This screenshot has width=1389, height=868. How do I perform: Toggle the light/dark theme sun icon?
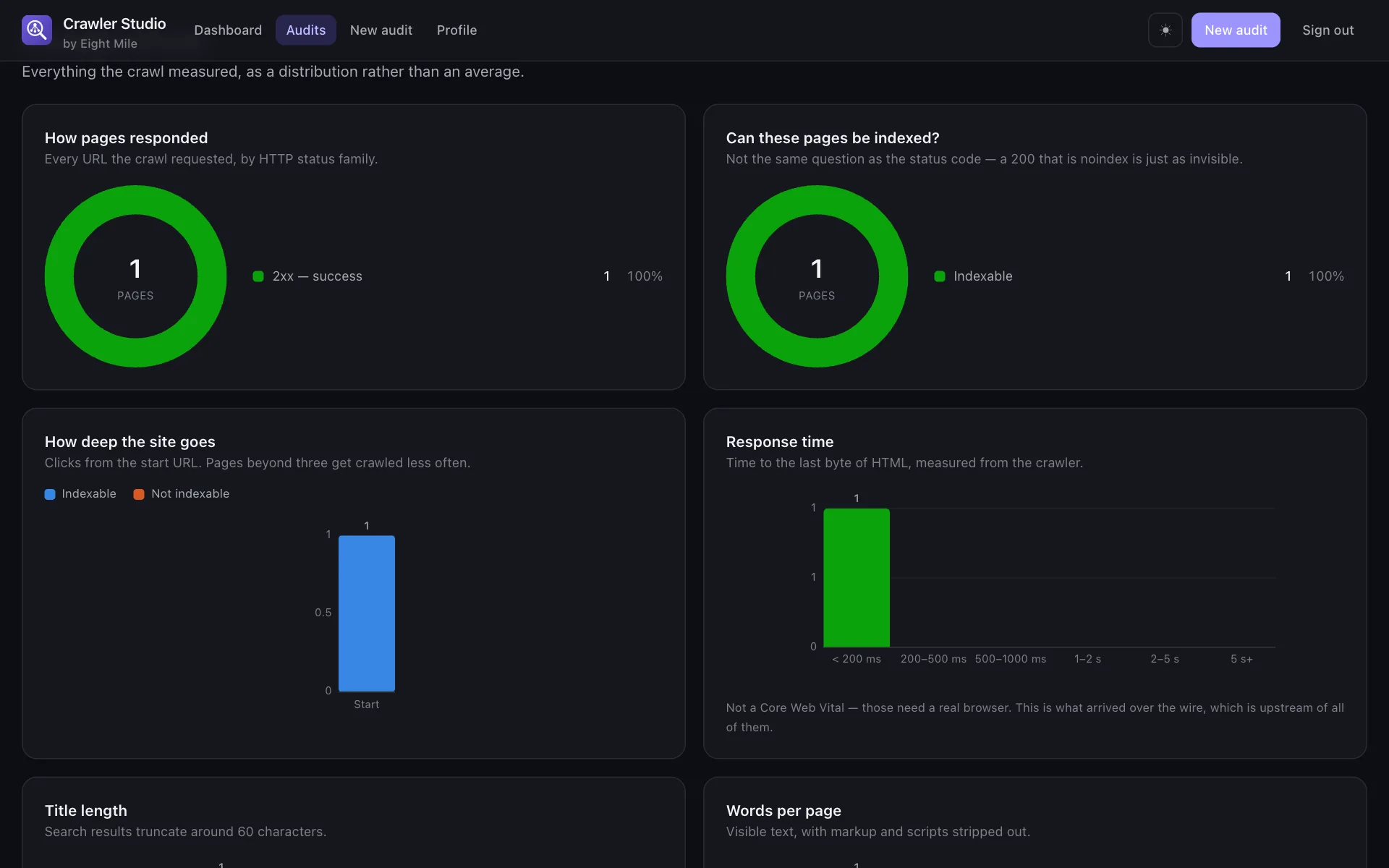1165,30
